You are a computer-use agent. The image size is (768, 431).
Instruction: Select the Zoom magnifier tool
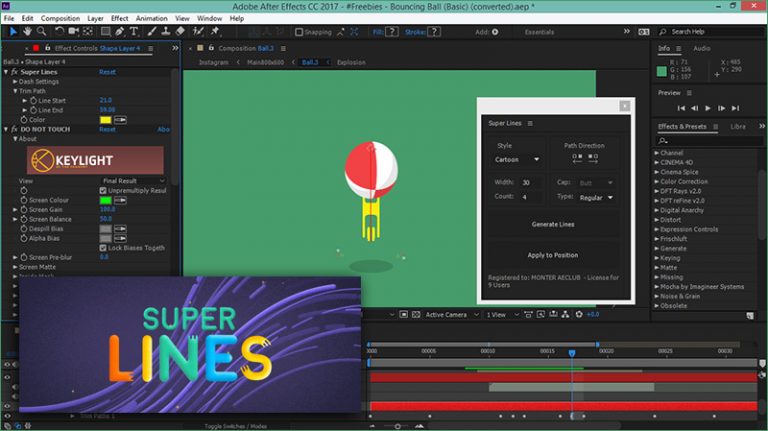click(41, 32)
